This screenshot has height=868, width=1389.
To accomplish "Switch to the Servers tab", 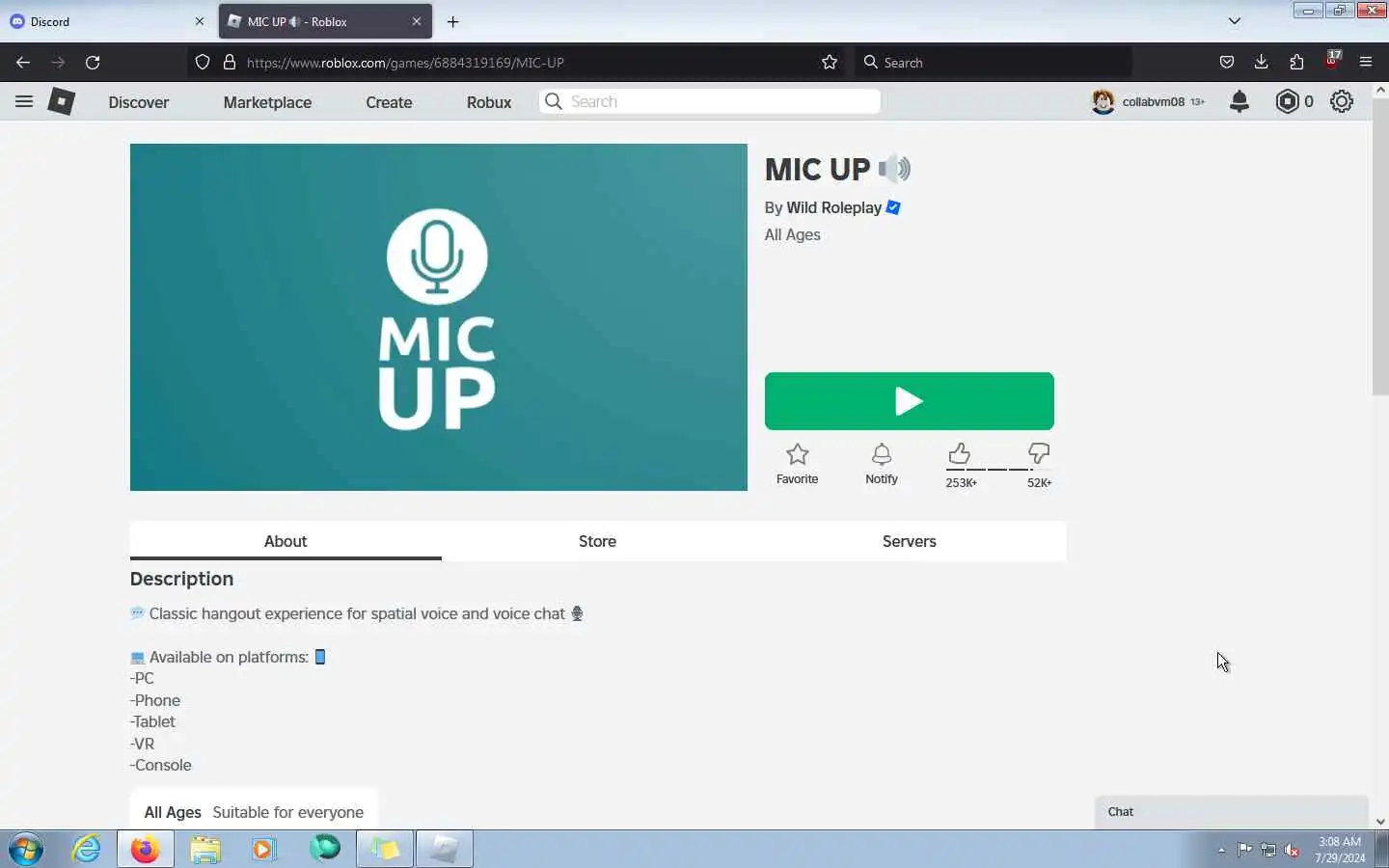I will (x=910, y=541).
